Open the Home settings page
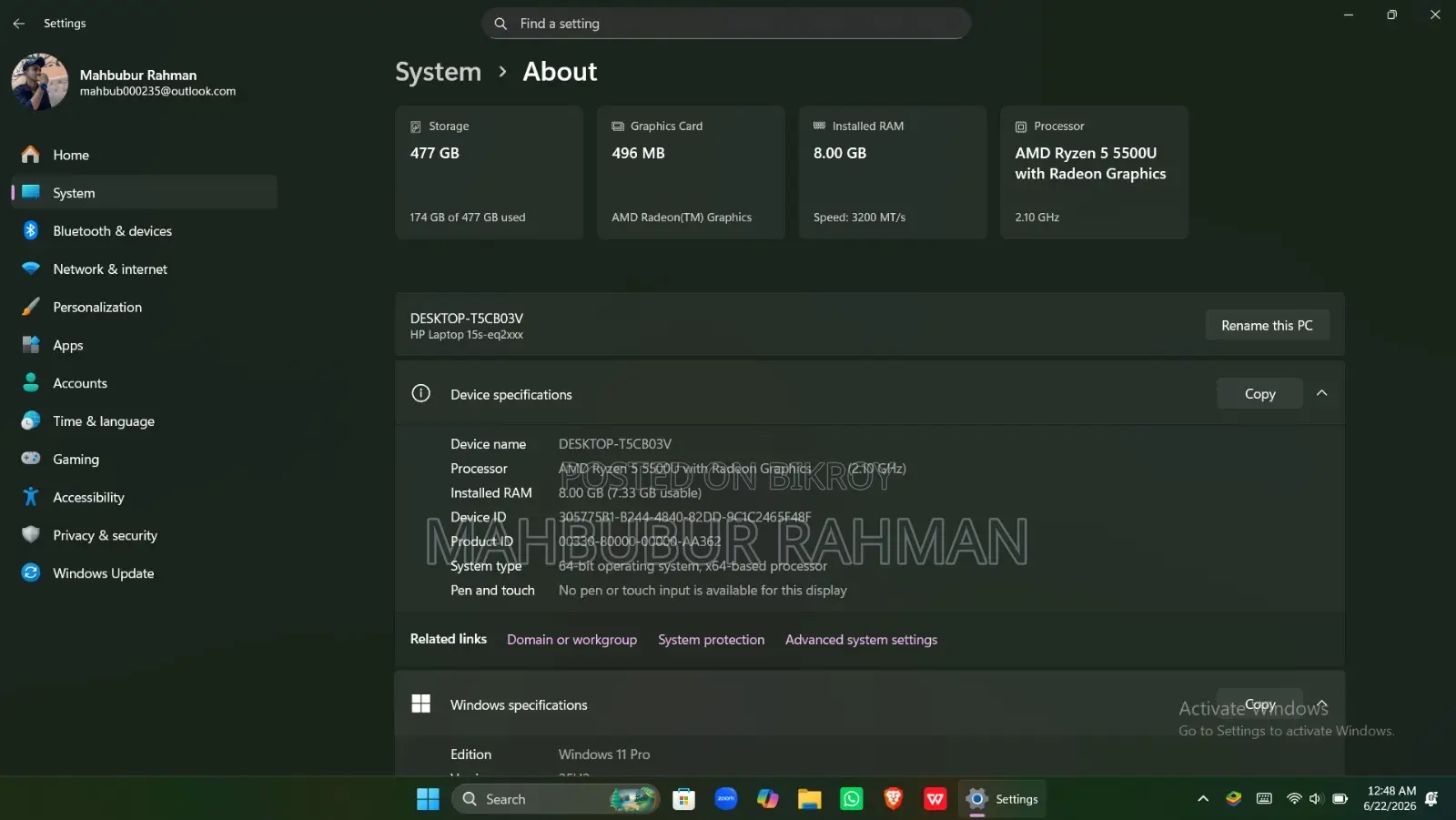Image resolution: width=1456 pixels, height=820 pixels. [144, 155]
